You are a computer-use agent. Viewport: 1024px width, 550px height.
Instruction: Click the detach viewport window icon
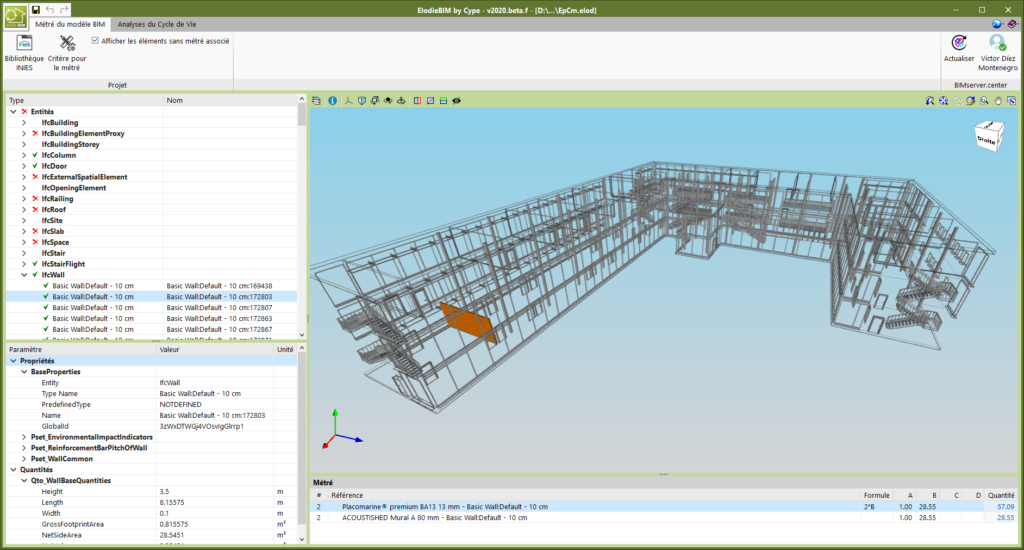click(1012, 101)
